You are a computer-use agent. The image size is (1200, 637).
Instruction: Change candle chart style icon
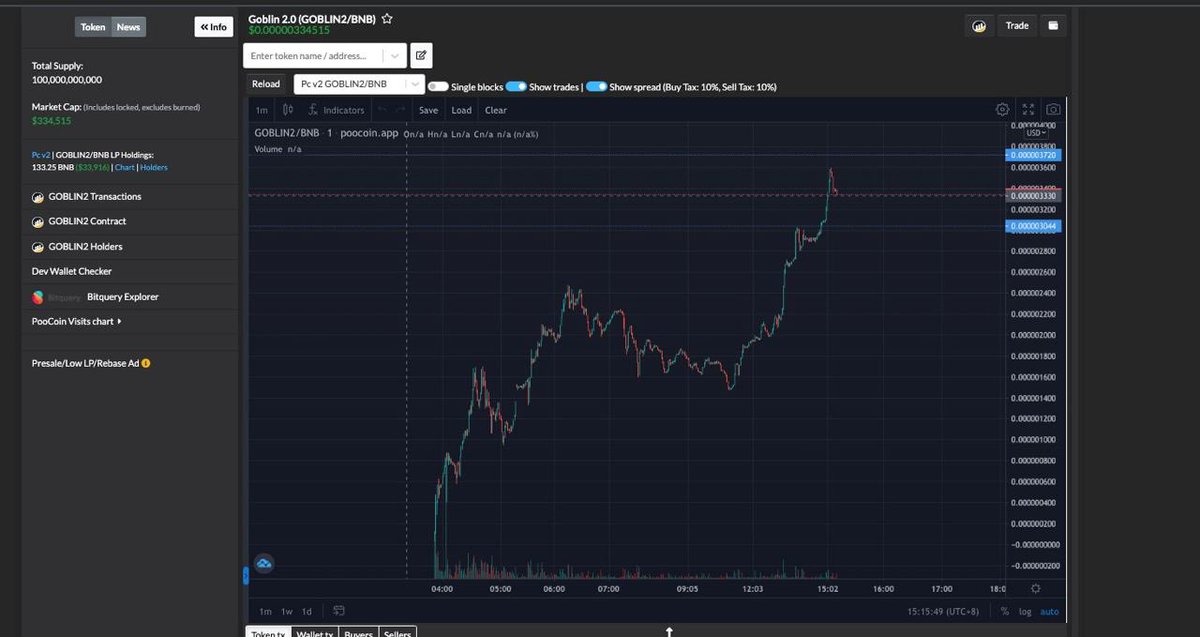click(288, 110)
